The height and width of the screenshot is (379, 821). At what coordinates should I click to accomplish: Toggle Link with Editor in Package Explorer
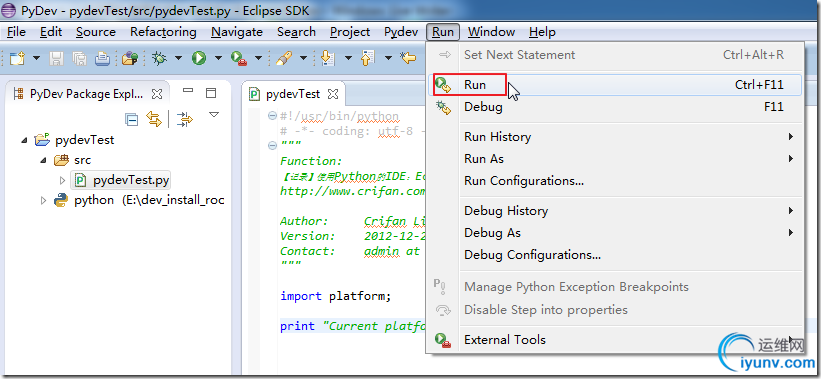click(x=154, y=119)
